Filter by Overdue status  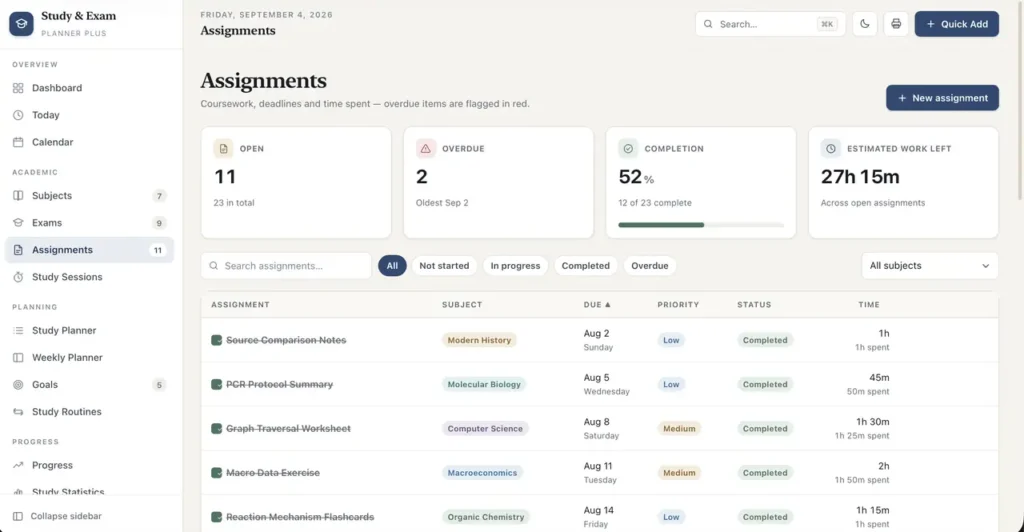click(649, 266)
